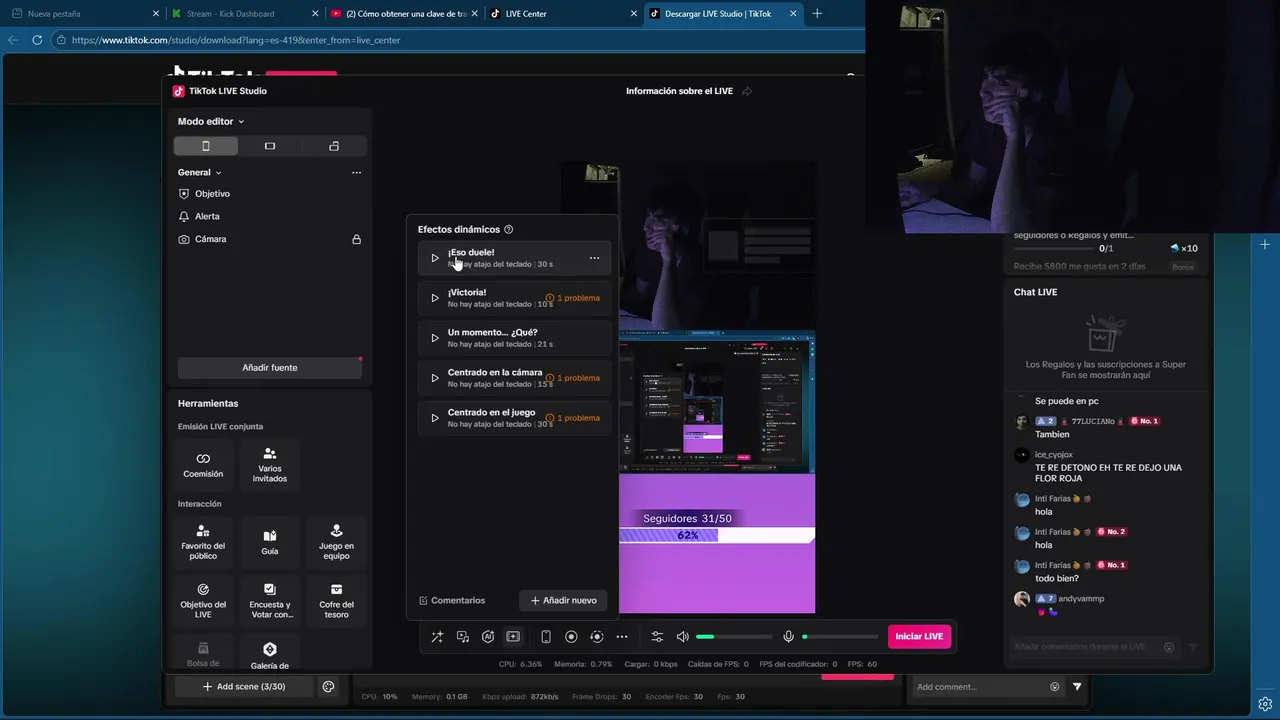
Task: Open the browser sidebar settings gear
Action: coord(1265,704)
